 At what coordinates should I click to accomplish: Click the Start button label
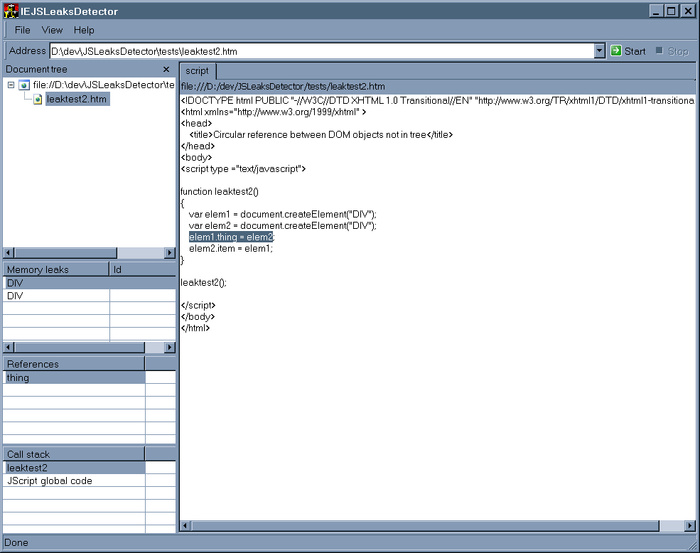point(635,51)
